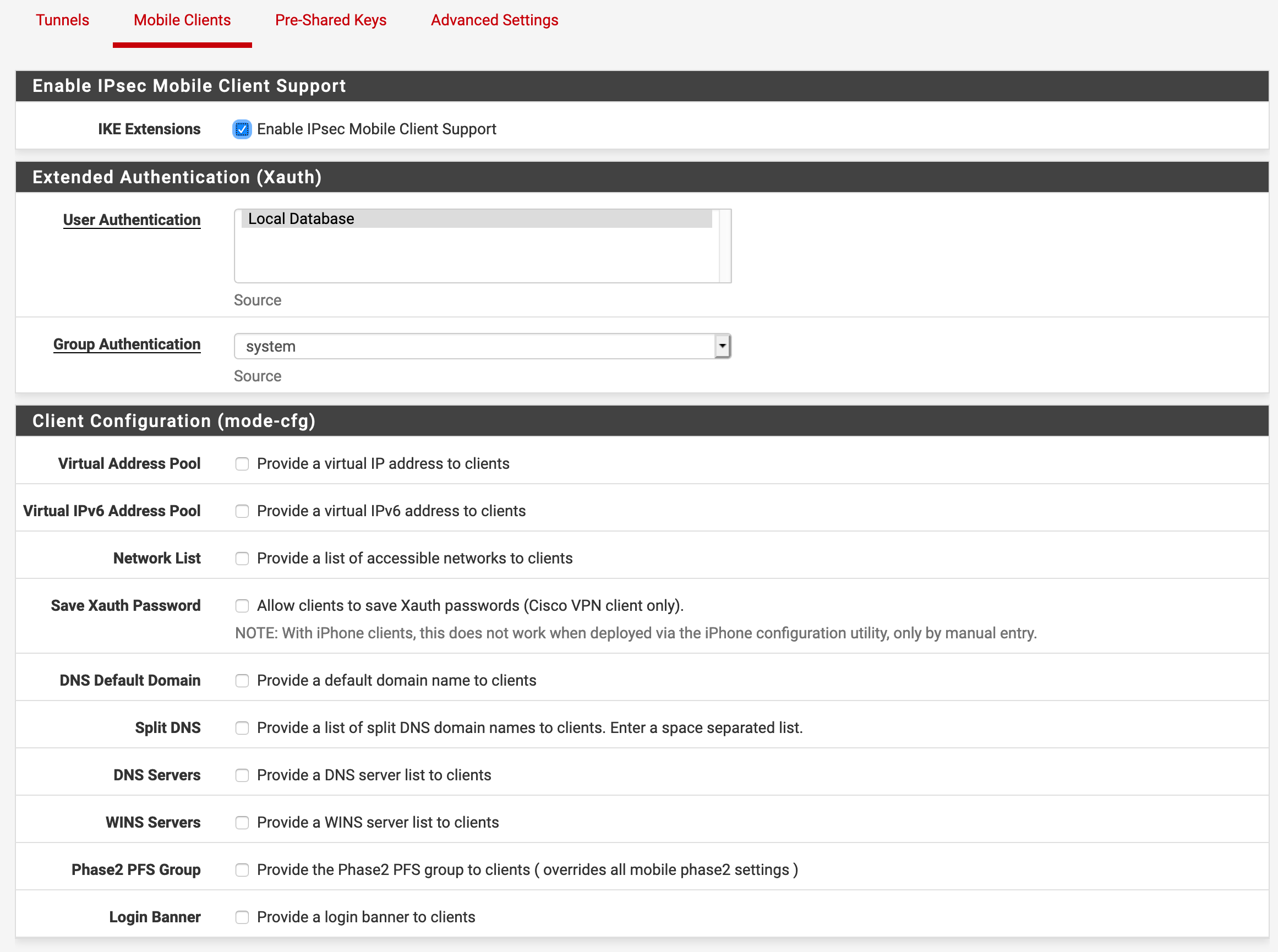Image resolution: width=1278 pixels, height=952 pixels.
Task: Click the Source hint under User Authentication
Action: 258,300
